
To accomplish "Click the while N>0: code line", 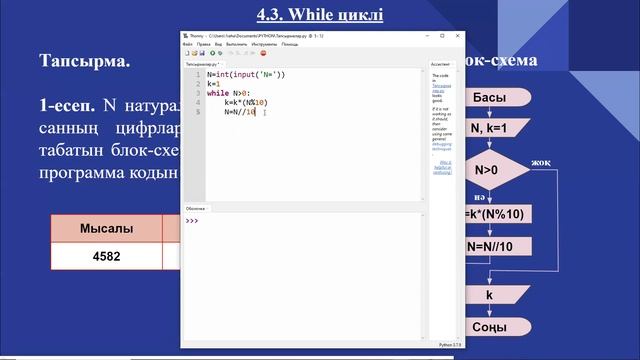I will point(229,93).
